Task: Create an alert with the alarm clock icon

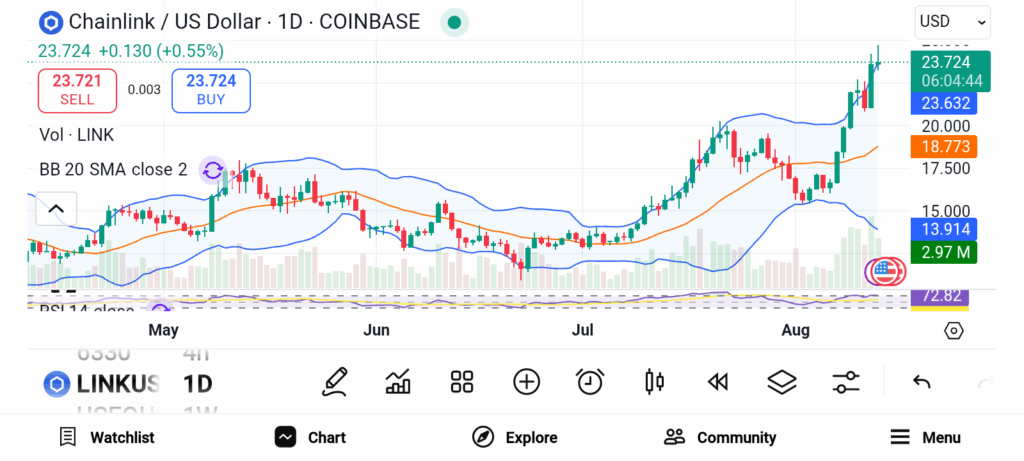Action: coord(590,381)
